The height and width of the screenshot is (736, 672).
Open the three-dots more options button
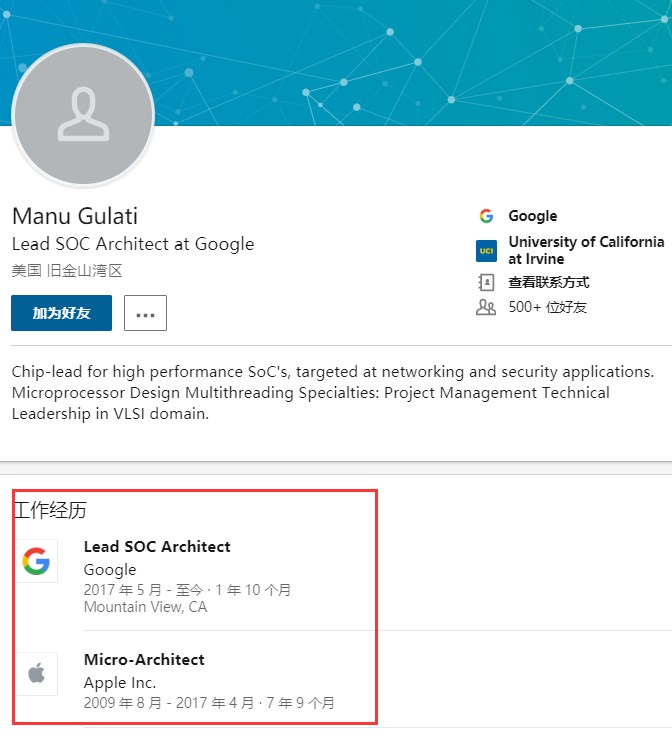coord(145,313)
